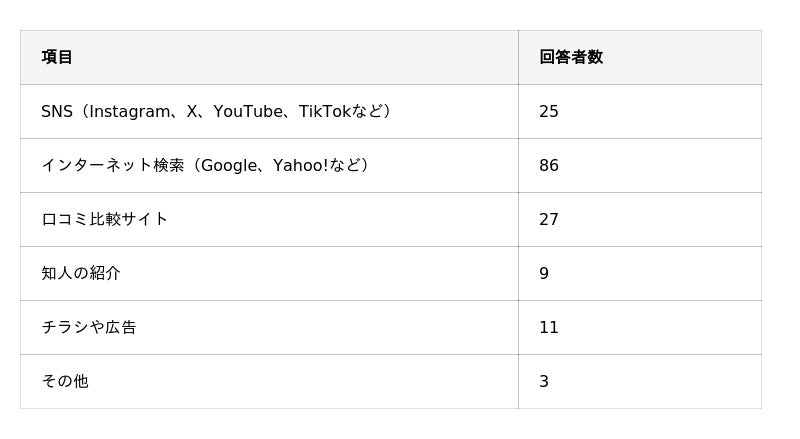
Task: Select the SNS row label cell
Action: [215, 111]
